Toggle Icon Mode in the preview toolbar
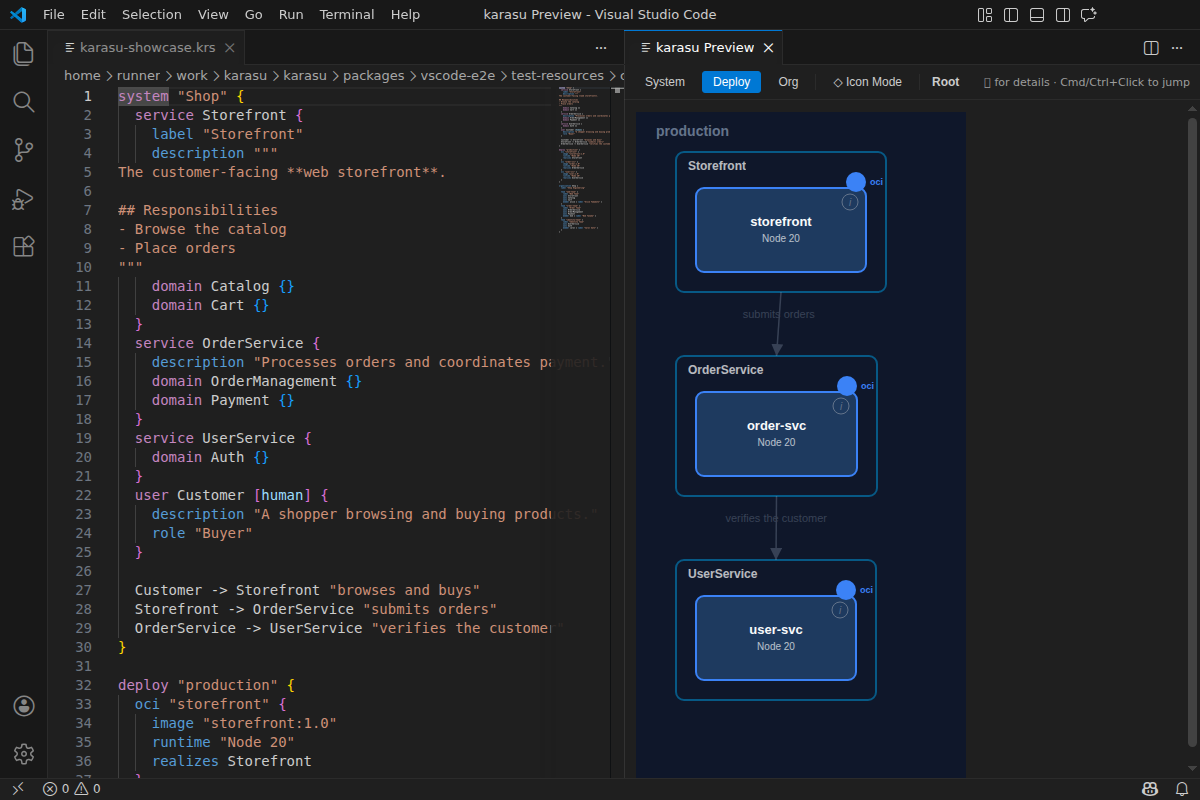The image size is (1200, 800). [867, 82]
